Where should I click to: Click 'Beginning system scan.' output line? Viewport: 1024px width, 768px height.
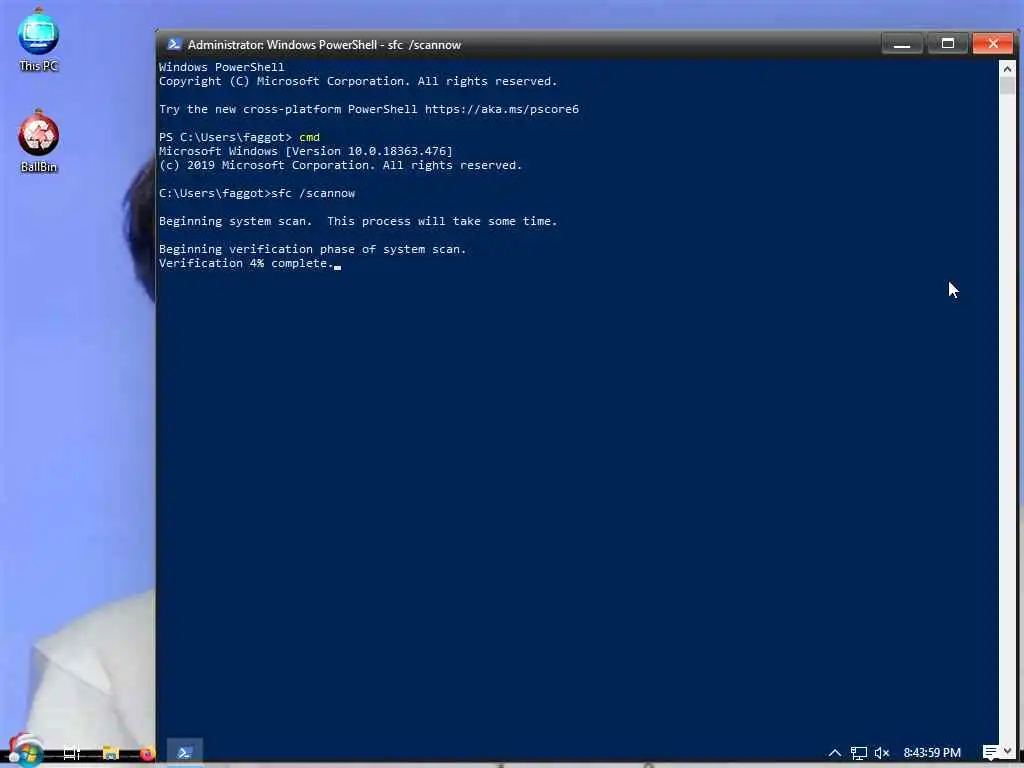point(235,221)
